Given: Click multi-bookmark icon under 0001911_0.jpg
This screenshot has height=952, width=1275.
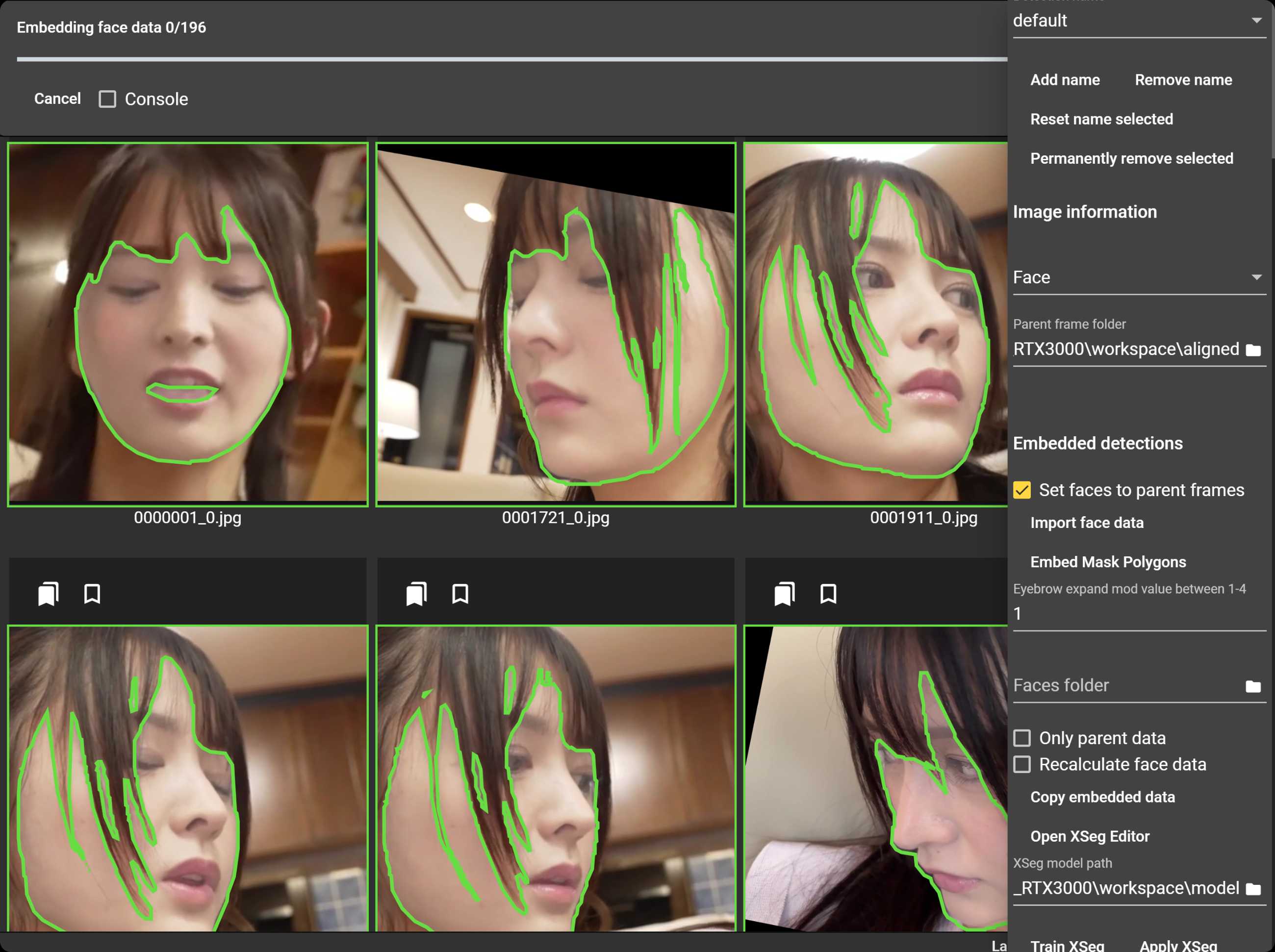Looking at the screenshot, I should click(x=785, y=594).
